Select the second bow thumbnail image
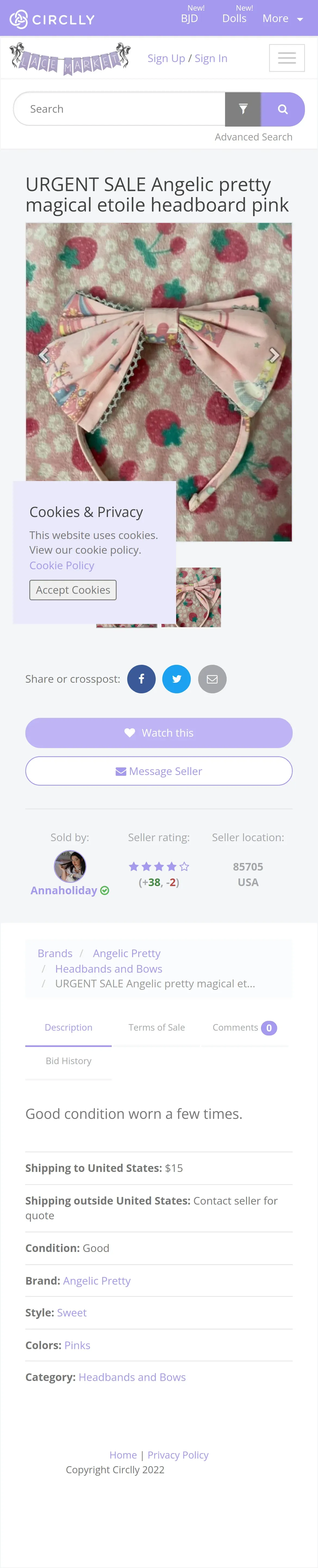 (x=191, y=597)
